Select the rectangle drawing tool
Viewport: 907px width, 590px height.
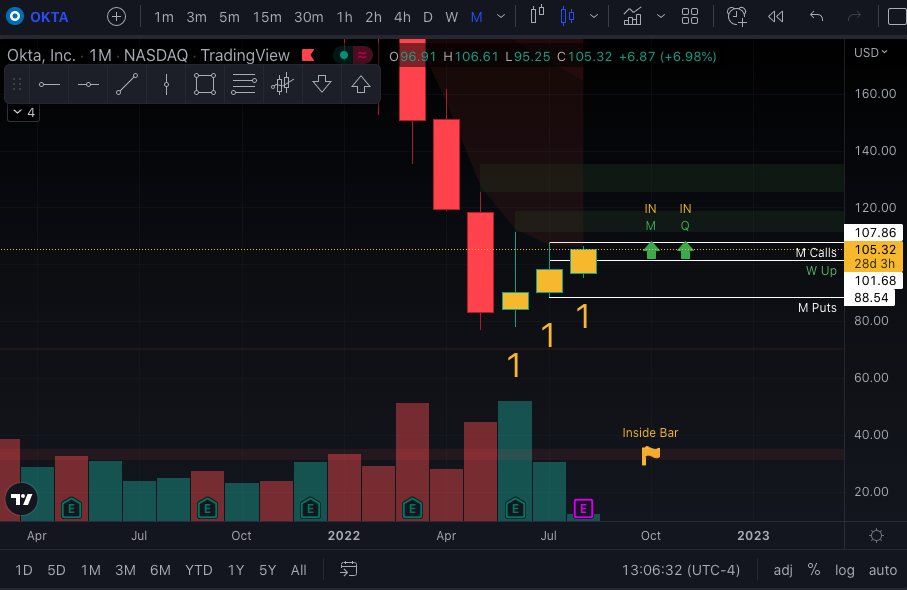205,84
